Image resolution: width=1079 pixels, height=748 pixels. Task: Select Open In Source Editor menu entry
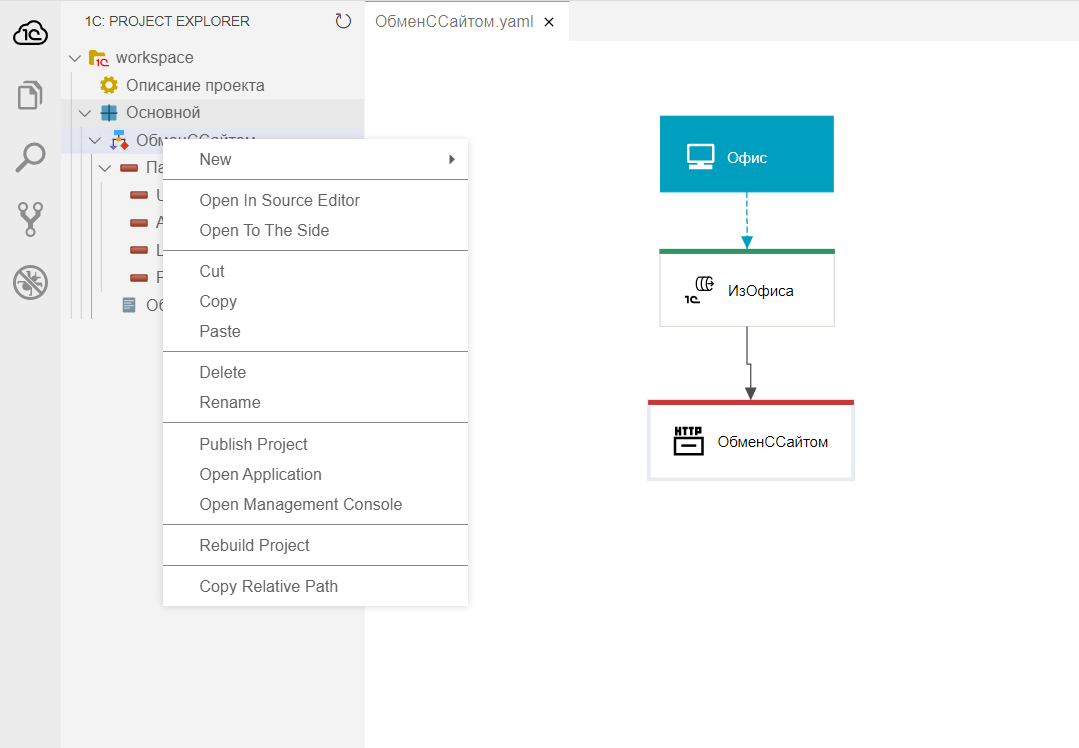[x=279, y=200]
